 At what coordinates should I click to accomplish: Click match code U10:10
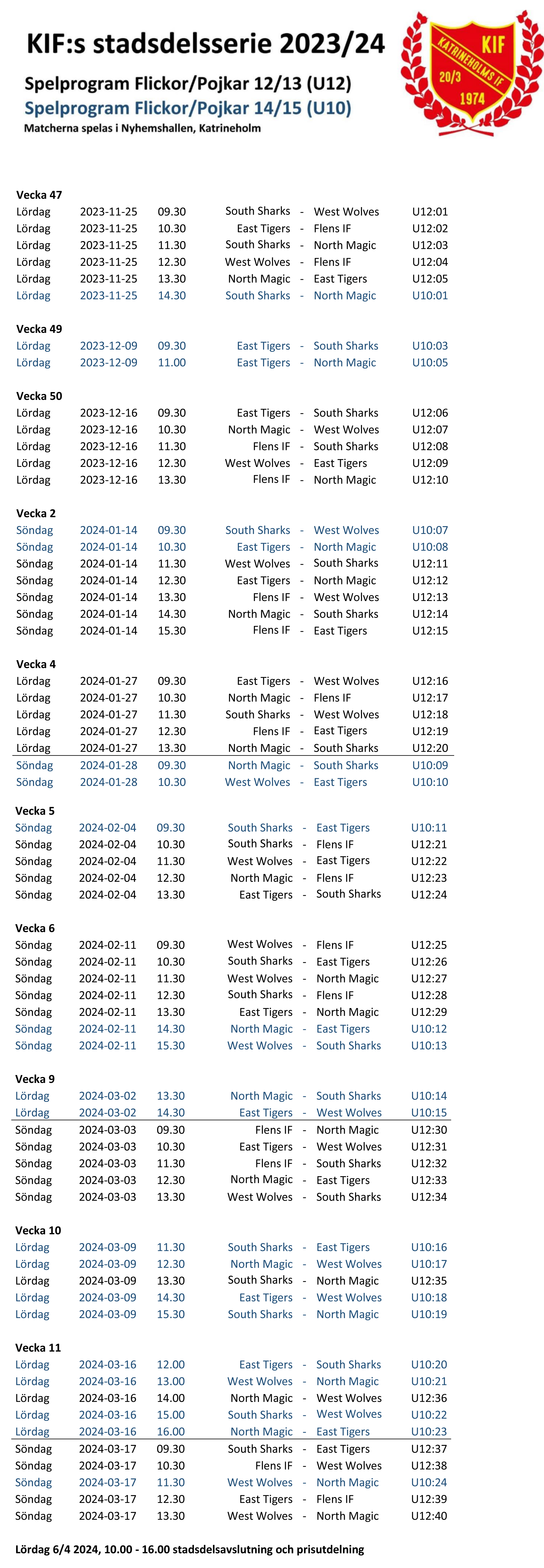[x=429, y=782]
